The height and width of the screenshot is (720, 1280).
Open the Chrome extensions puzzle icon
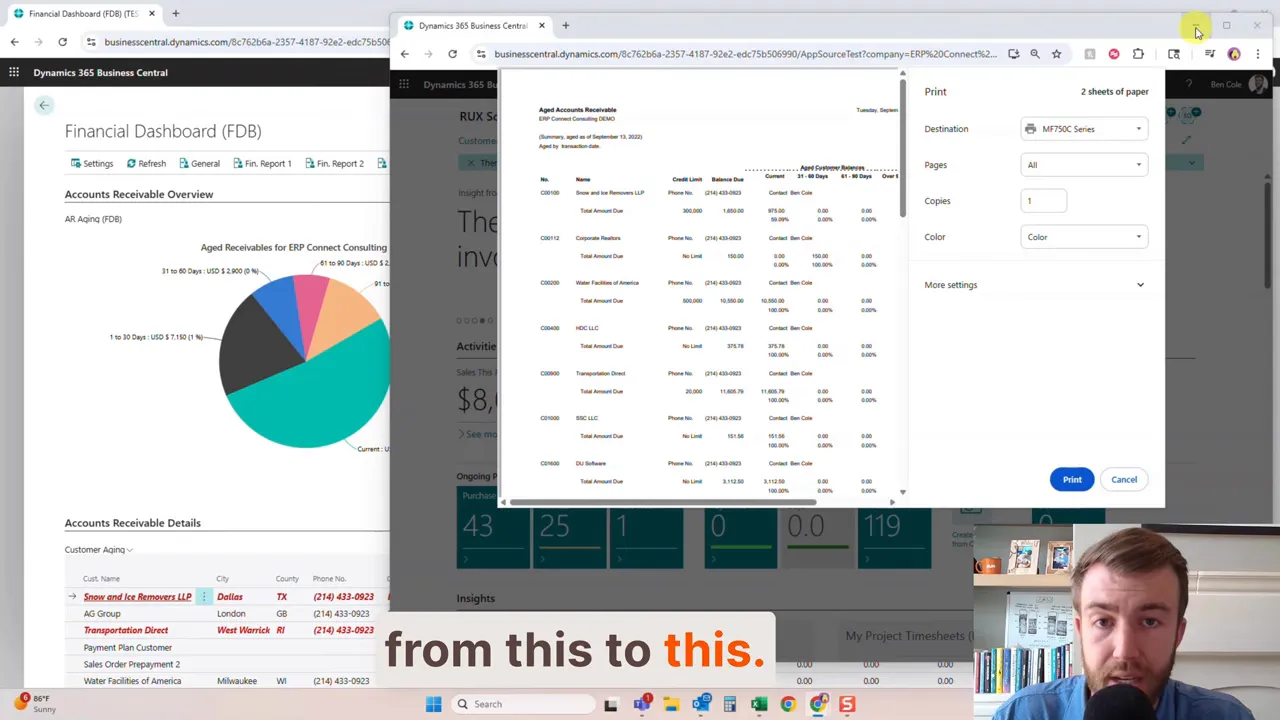click(x=1138, y=54)
